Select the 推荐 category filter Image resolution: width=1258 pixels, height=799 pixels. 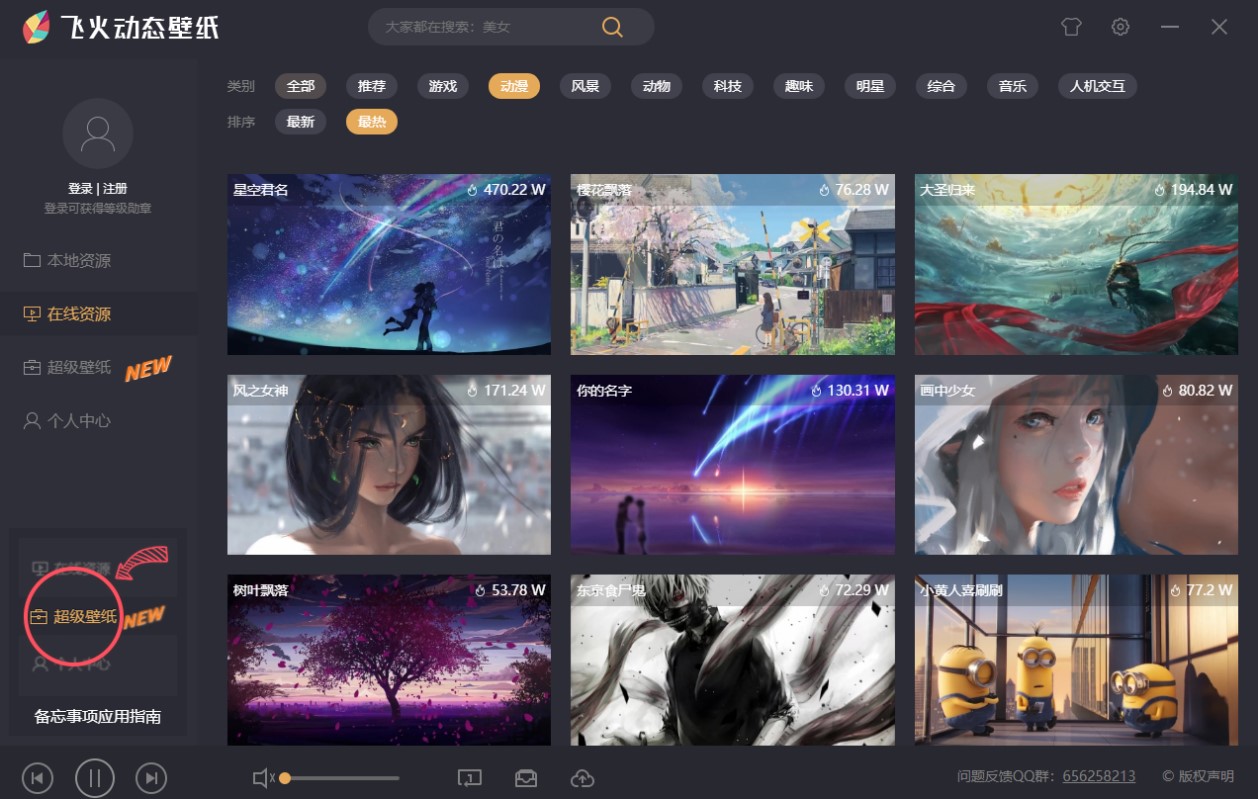click(372, 86)
